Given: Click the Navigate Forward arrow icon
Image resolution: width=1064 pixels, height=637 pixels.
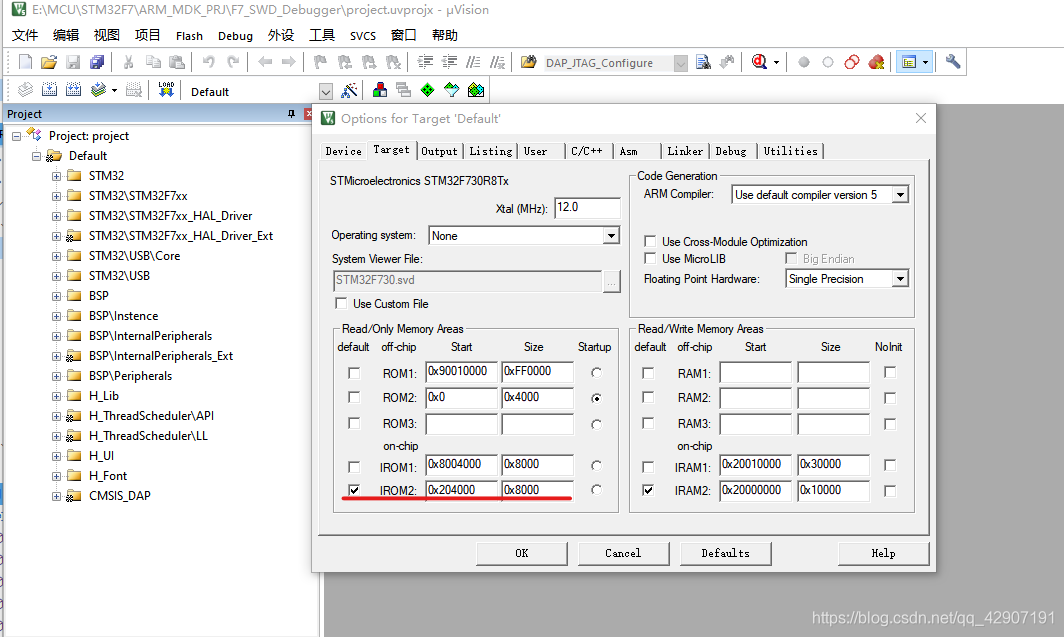Looking at the screenshot, I should coord(288,62).
